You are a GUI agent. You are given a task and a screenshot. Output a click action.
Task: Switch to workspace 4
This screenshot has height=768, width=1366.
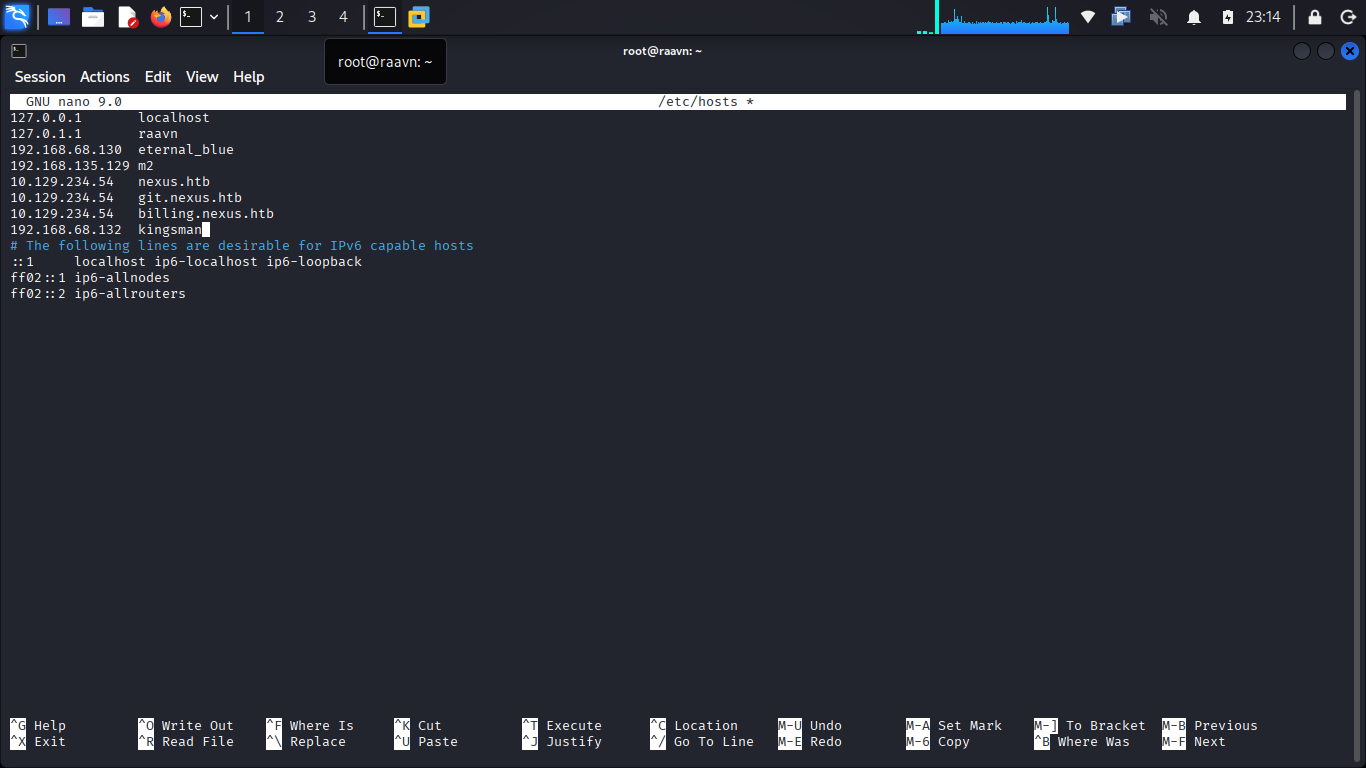click(x=344, y=17)
